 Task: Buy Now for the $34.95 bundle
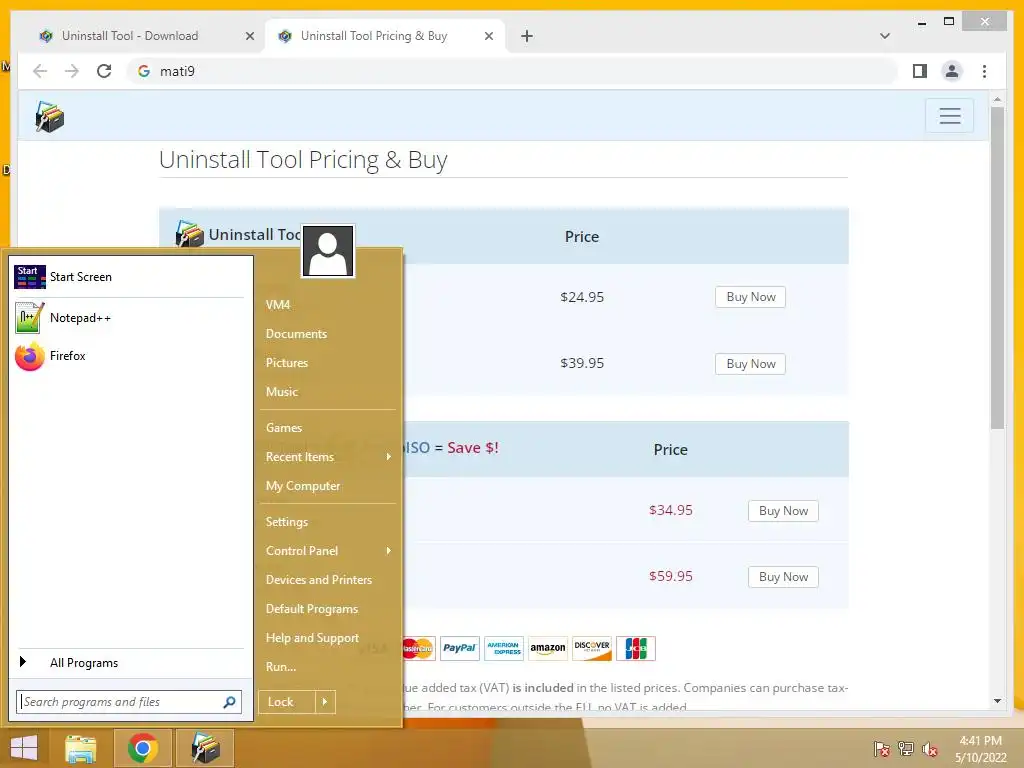pyautogui.click(x=783, y=511)
